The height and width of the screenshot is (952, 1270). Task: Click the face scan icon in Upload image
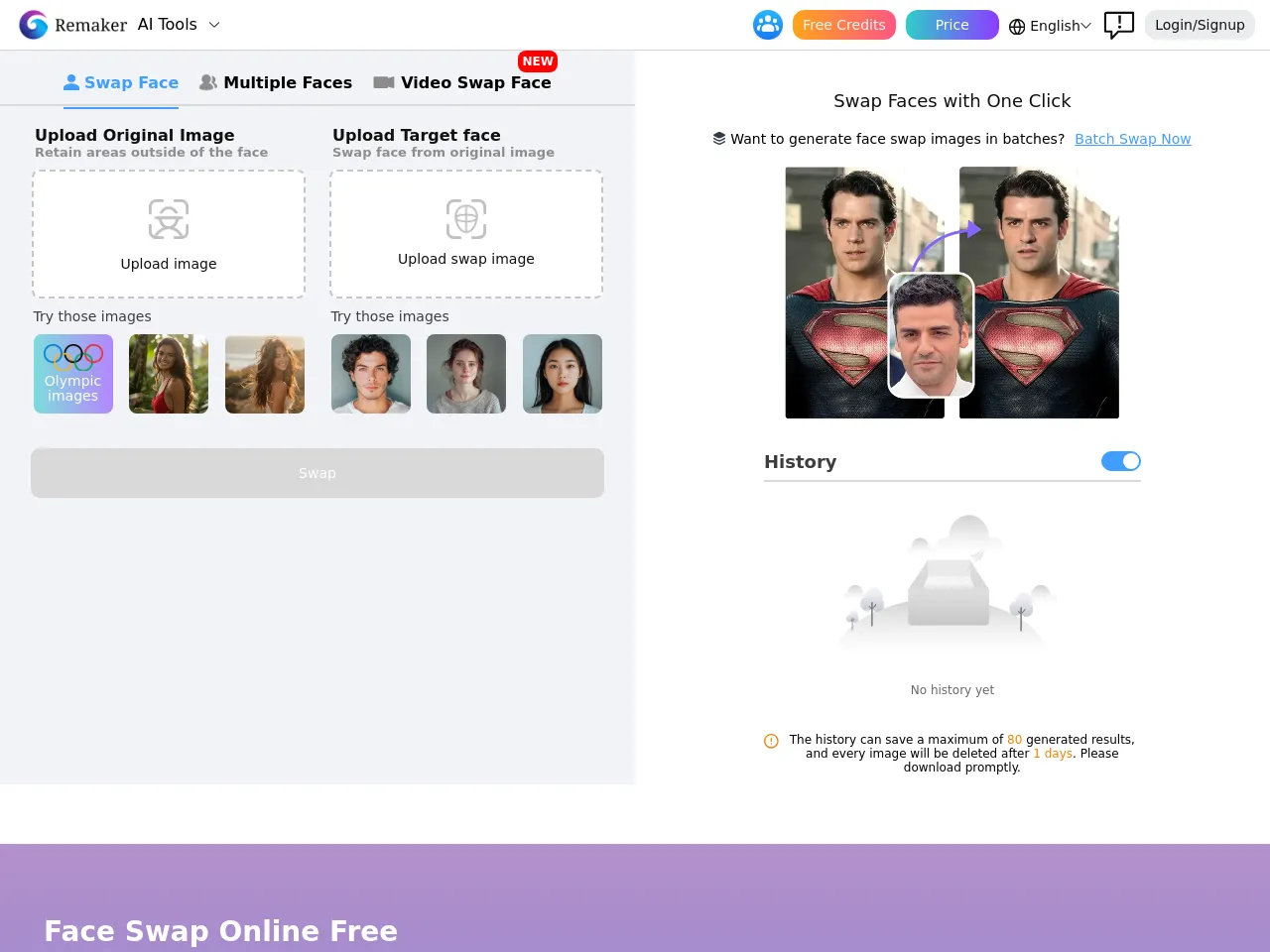169,219
